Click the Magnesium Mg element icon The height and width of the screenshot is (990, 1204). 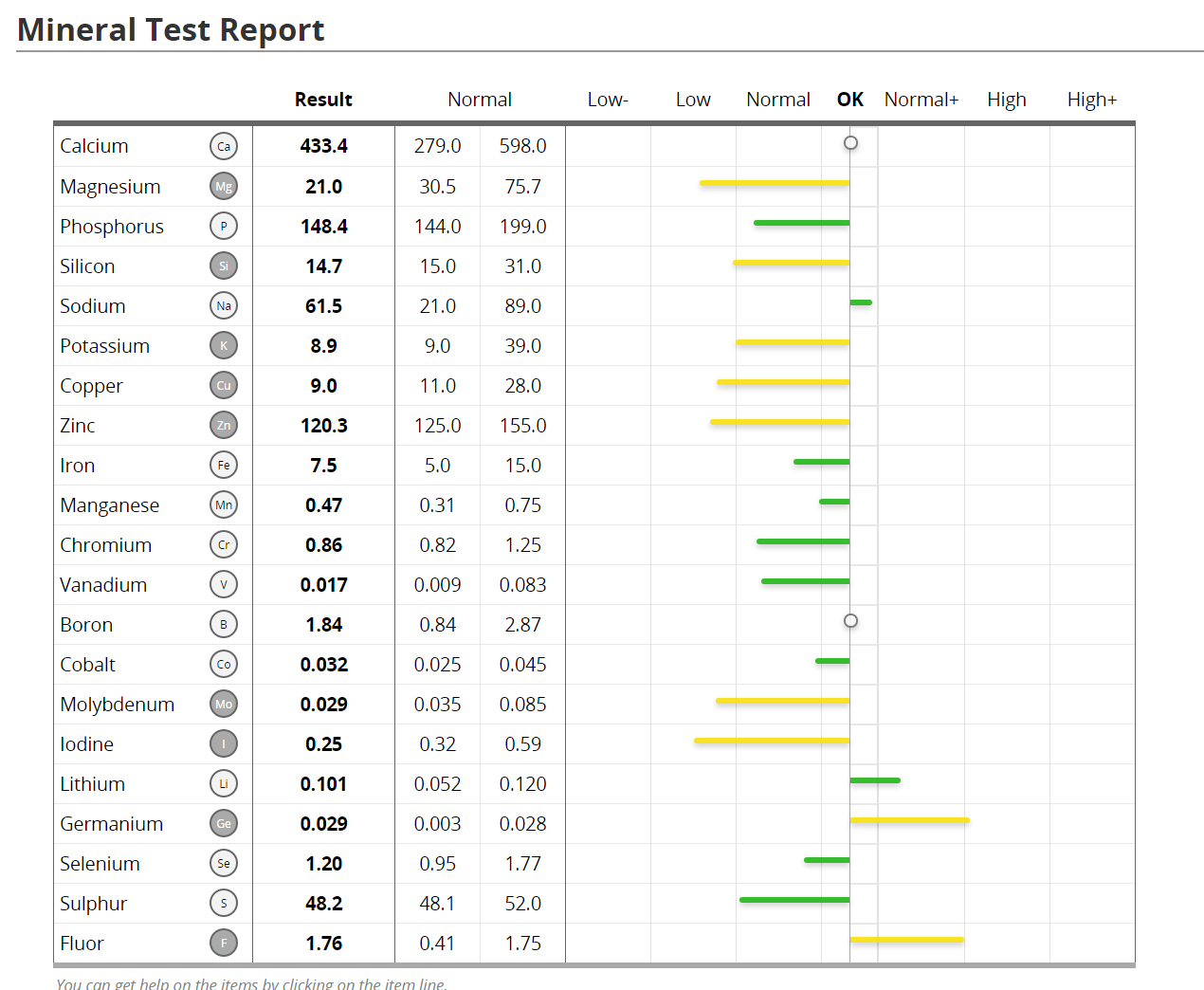224,187
